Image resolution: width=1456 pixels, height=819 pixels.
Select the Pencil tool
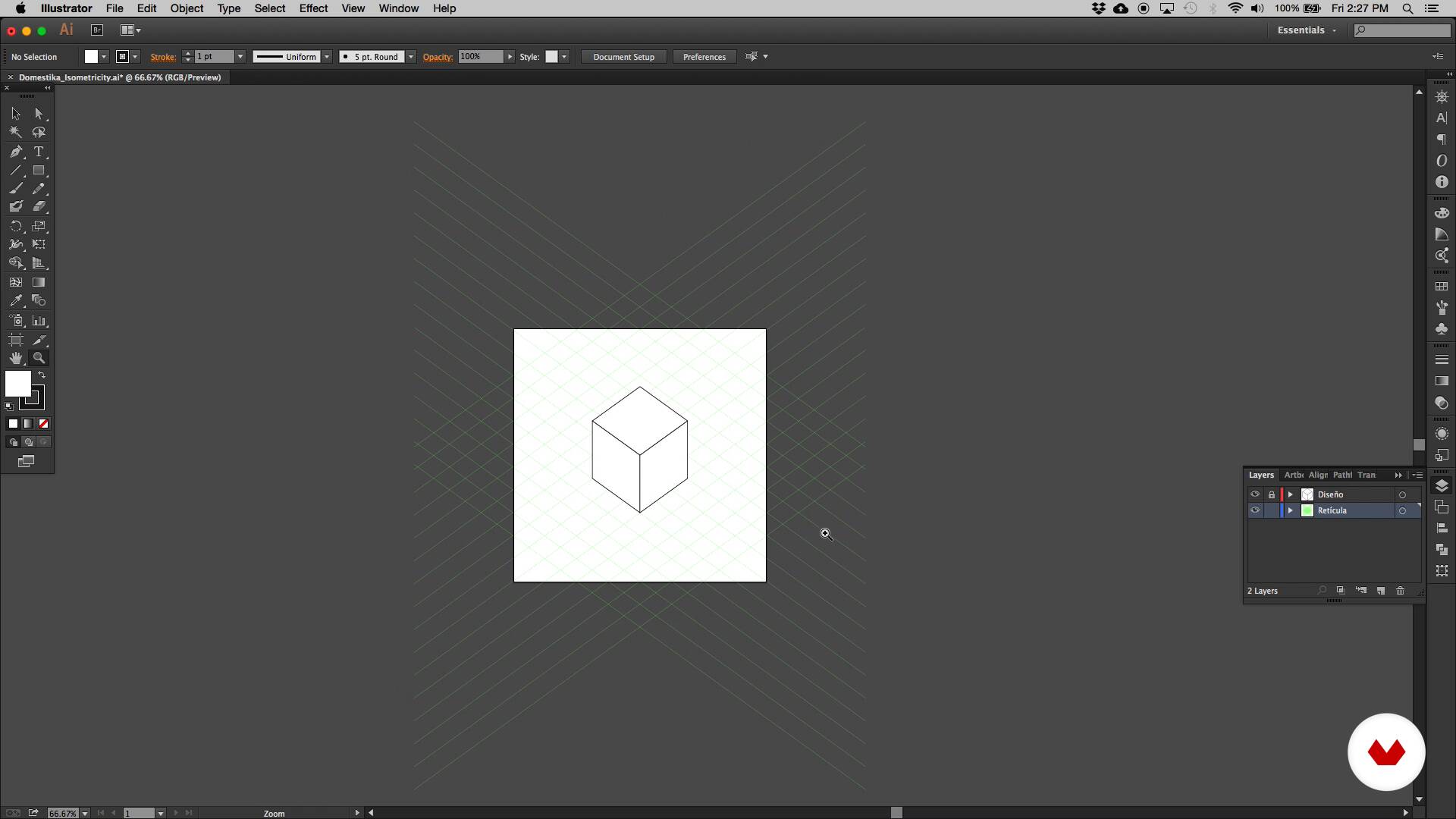click(x=39, y=188)
